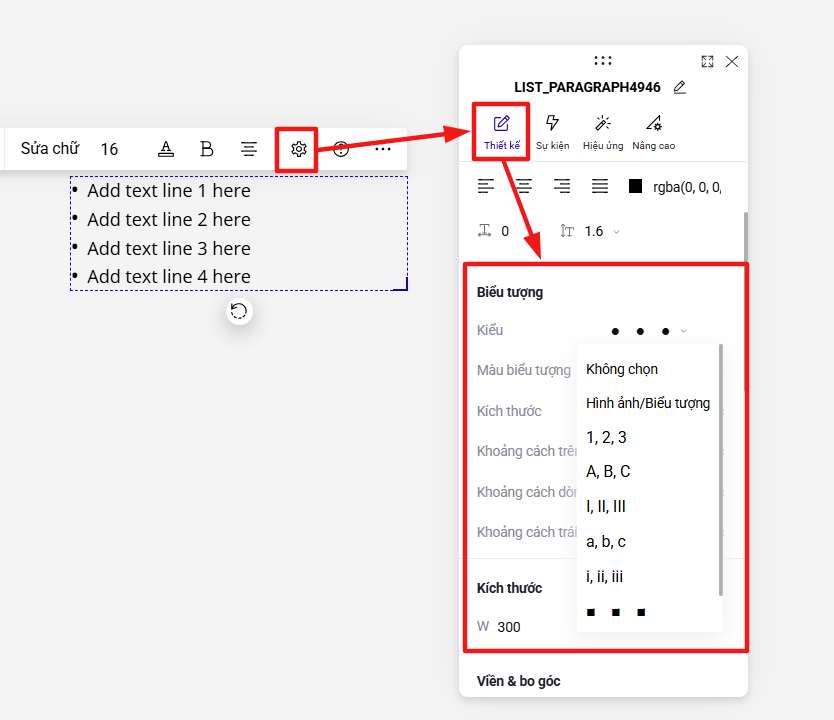Click the line height icon
This screenshot has width=834, height=720.
566,231
